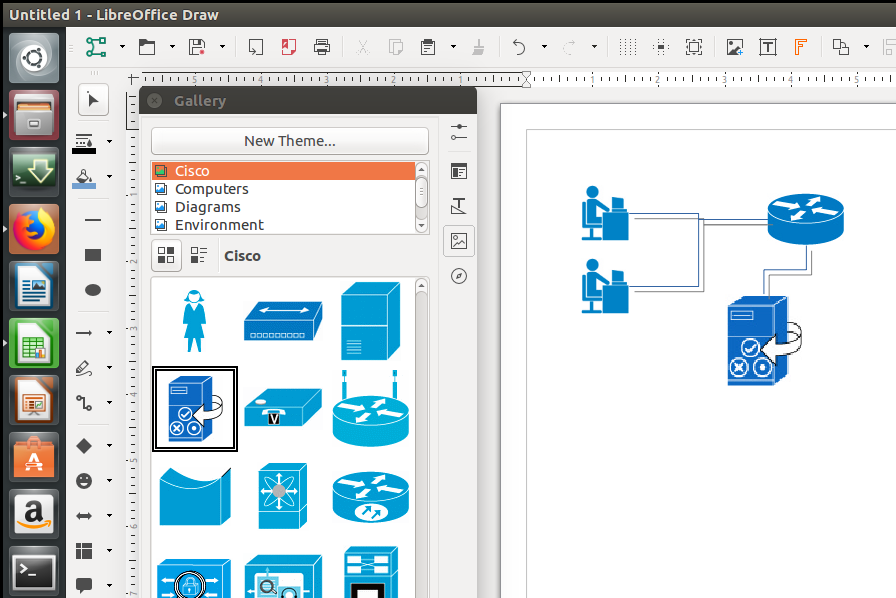Switch Gallery to Detailed View
This screenshot has width=896, height=598.
click(x=199, y=256)
